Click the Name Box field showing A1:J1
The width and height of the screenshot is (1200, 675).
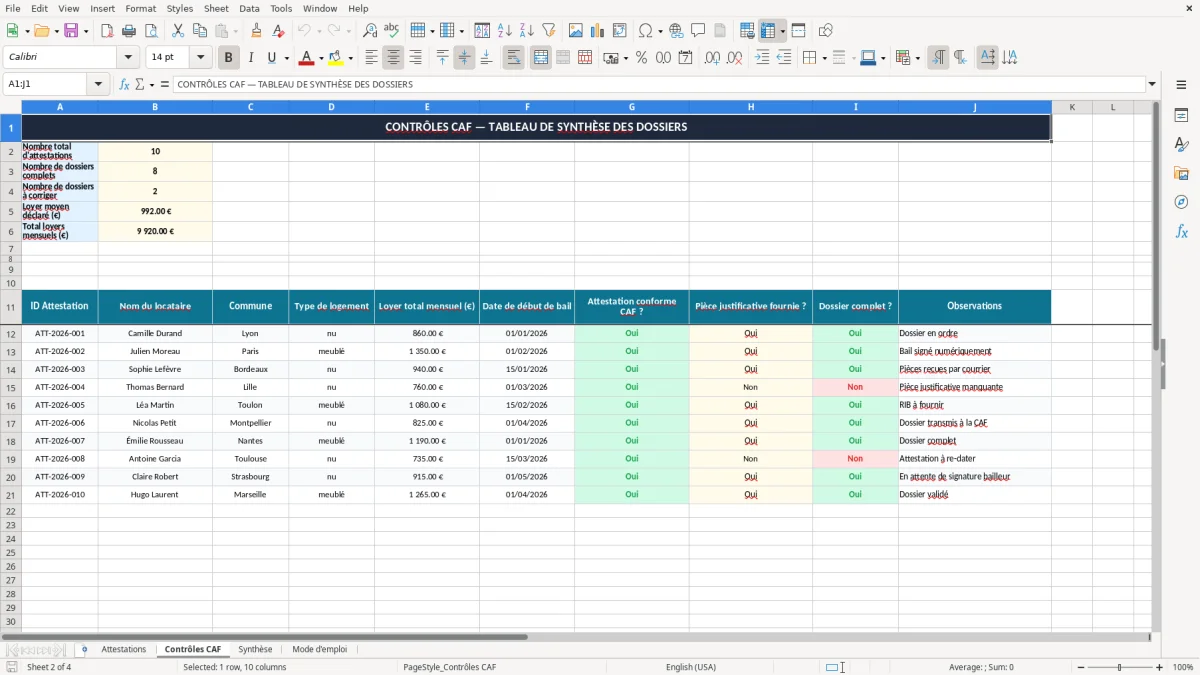(x=46, y=85)
